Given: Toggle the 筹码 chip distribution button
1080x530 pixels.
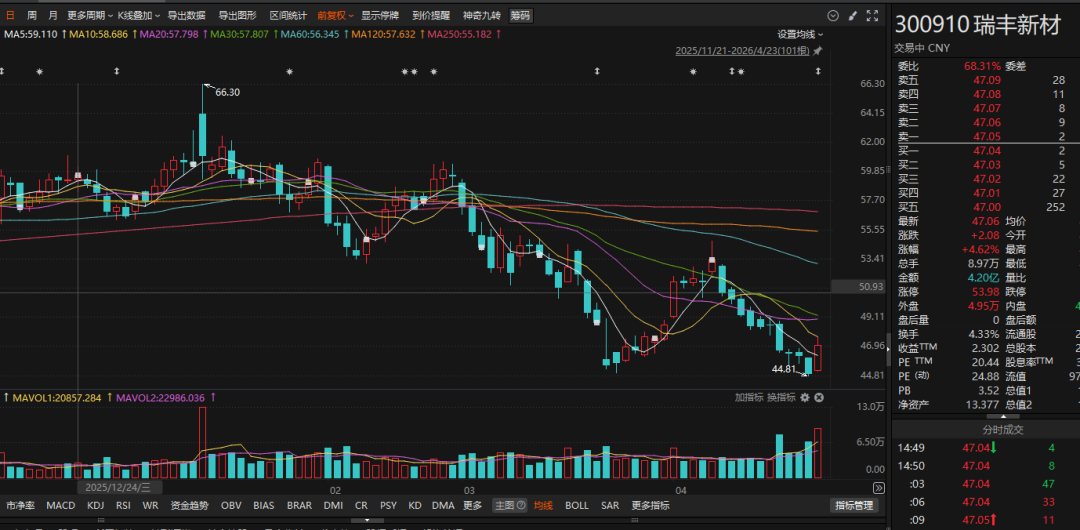Looking at the screenshot, I should tap(520, 16).
